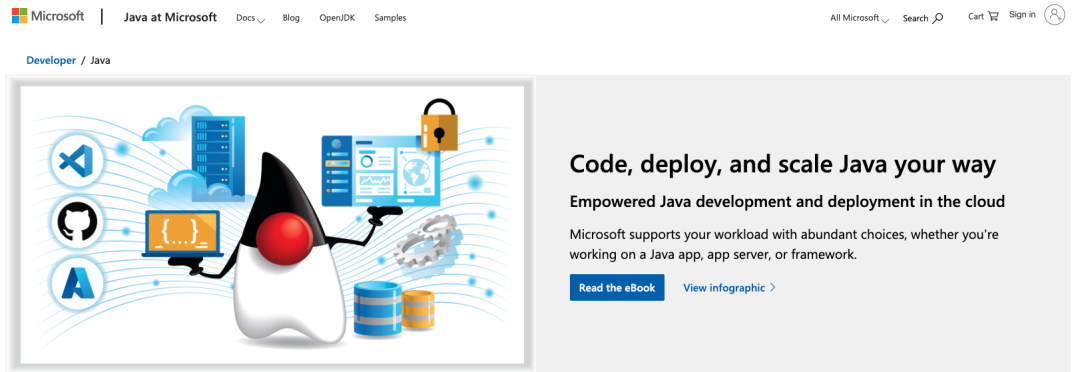Click the Read the eBook button
The image size is (1080, 372).
[x=617, y=287]
